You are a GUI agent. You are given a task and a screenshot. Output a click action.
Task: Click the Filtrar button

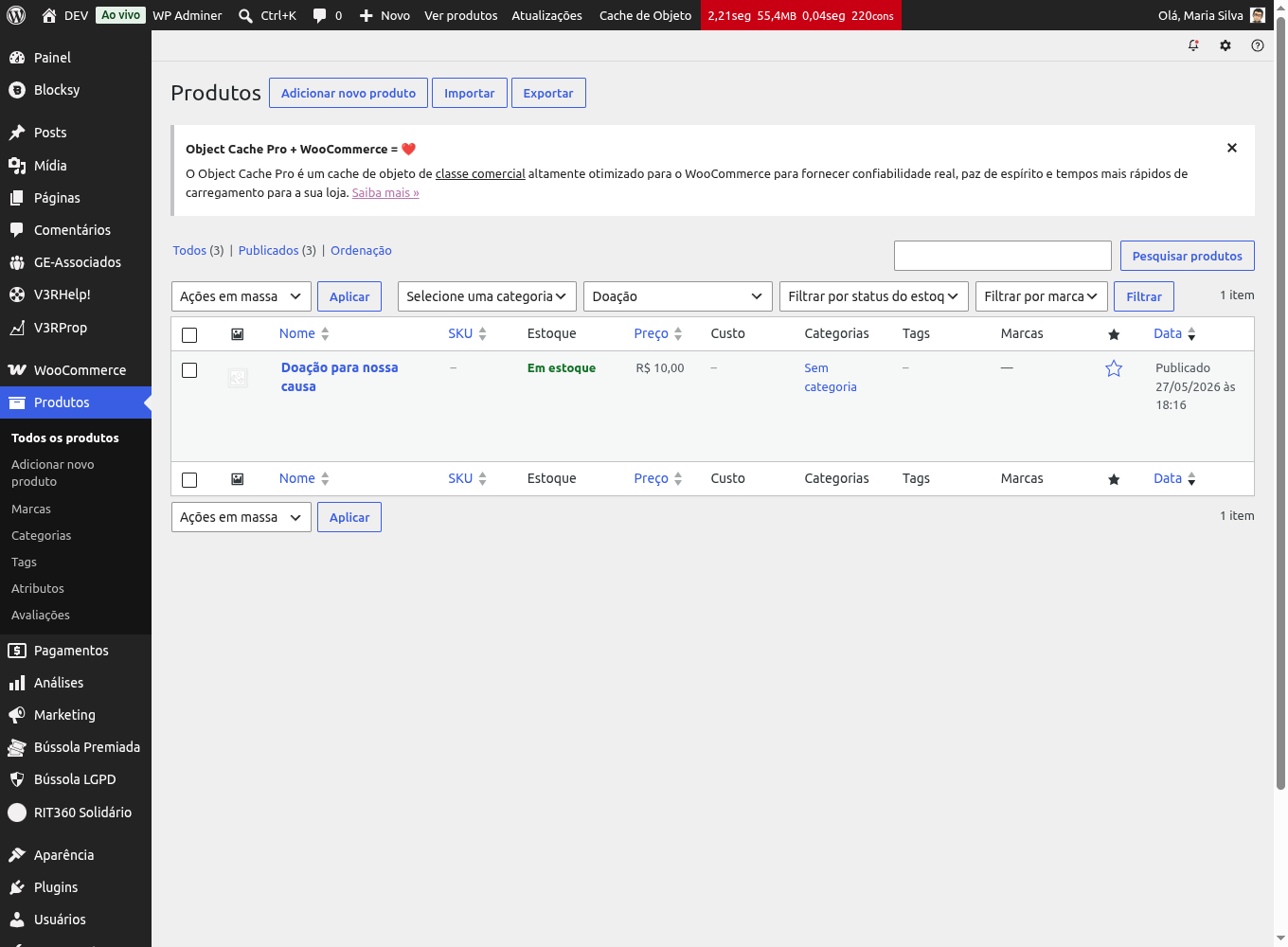(1144, 296)
